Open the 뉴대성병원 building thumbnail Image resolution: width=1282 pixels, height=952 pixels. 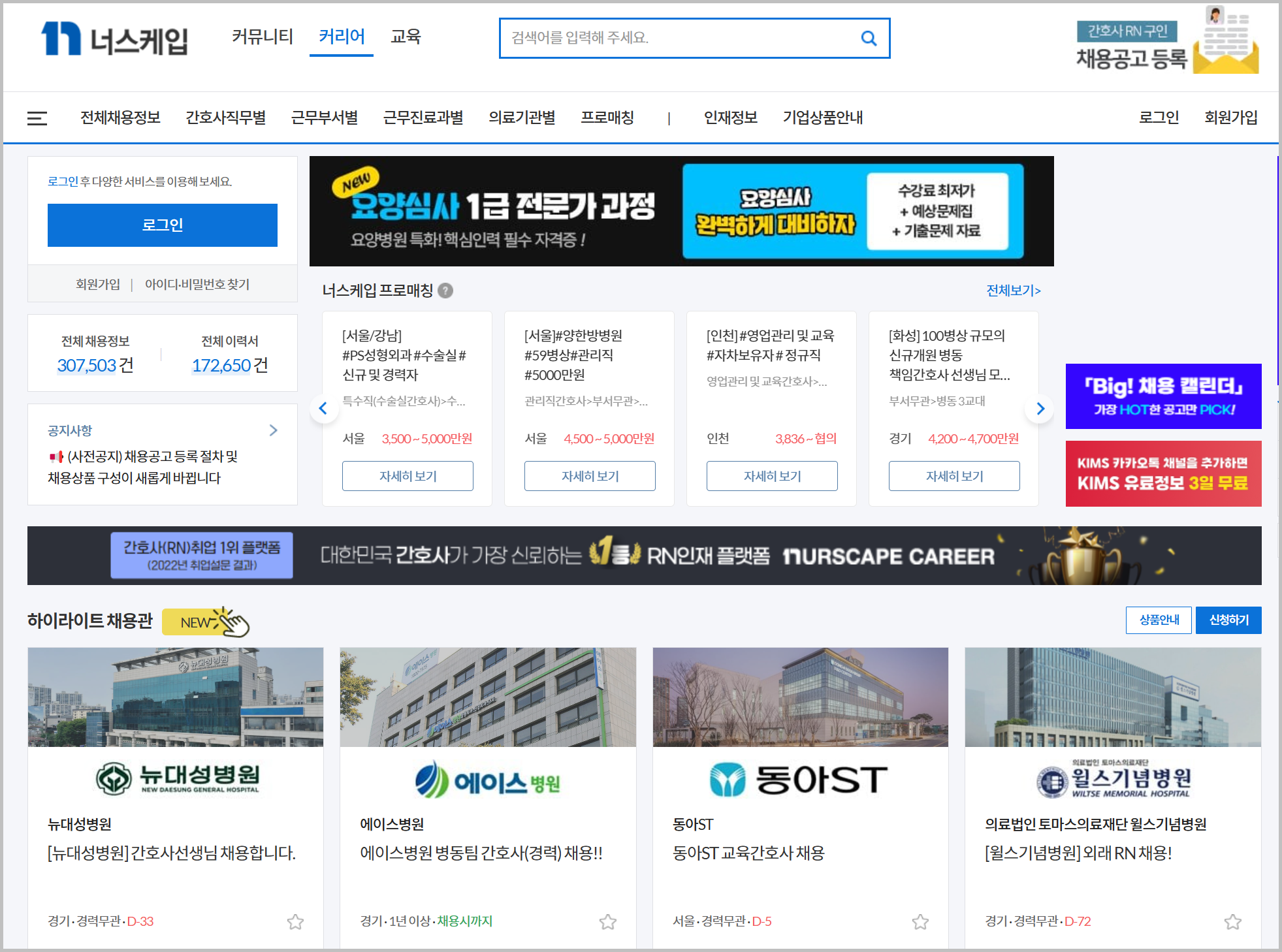pos(175,697)
